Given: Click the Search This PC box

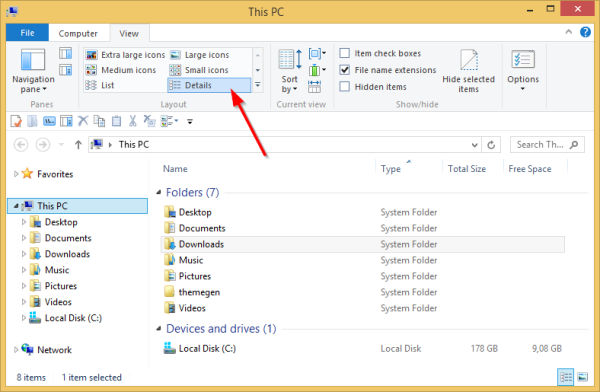Looking at the screenshot, I should (547, 145).
